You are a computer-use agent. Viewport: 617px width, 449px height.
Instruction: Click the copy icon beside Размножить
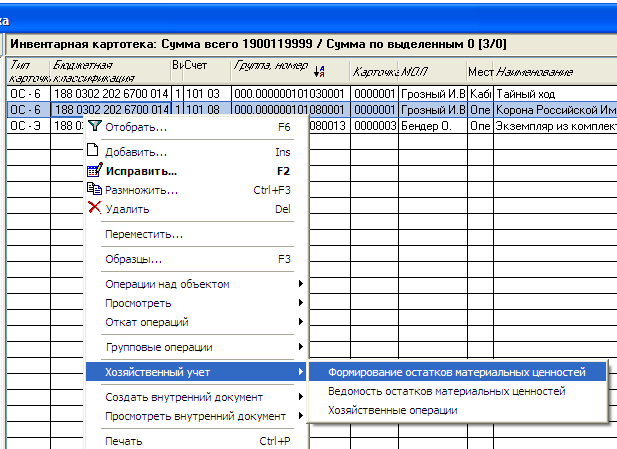95,189
